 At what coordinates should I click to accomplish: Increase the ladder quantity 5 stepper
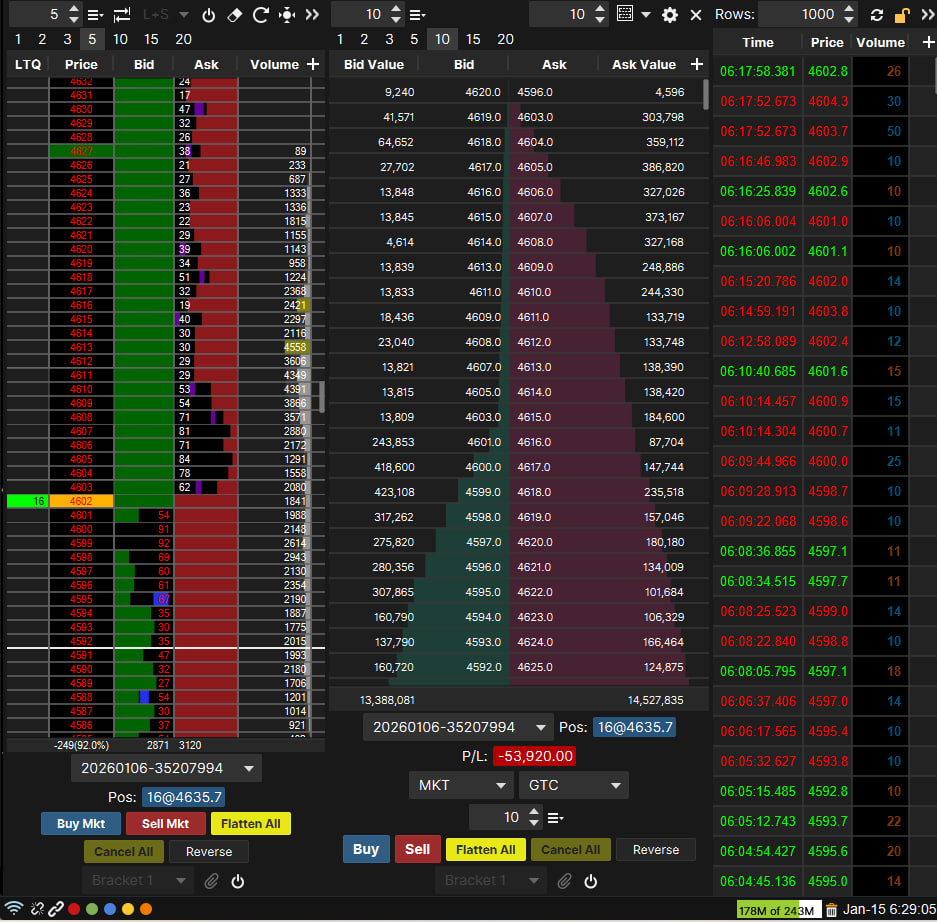[74, 8]
